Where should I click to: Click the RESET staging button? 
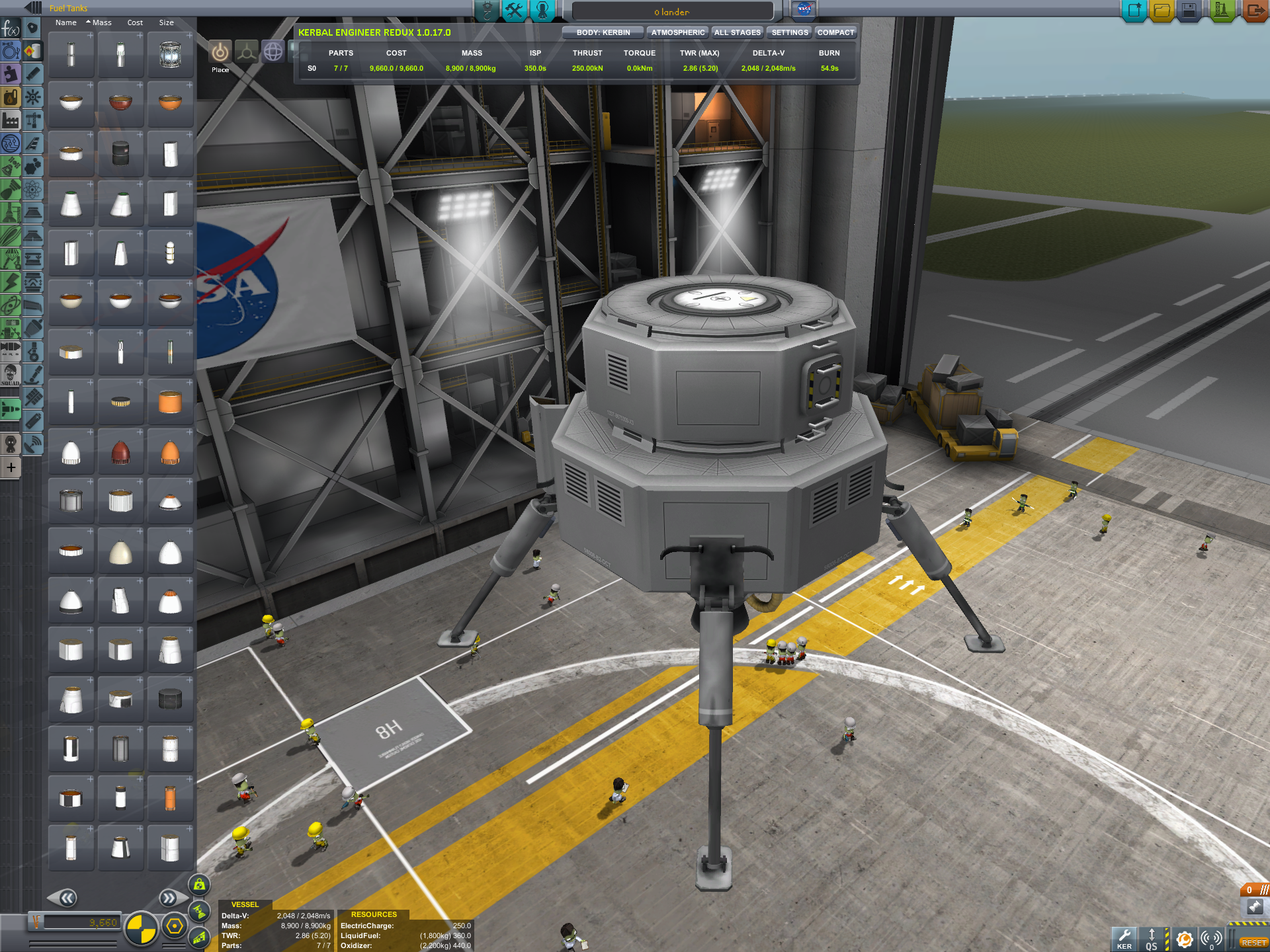click(x=1253, y=943)
